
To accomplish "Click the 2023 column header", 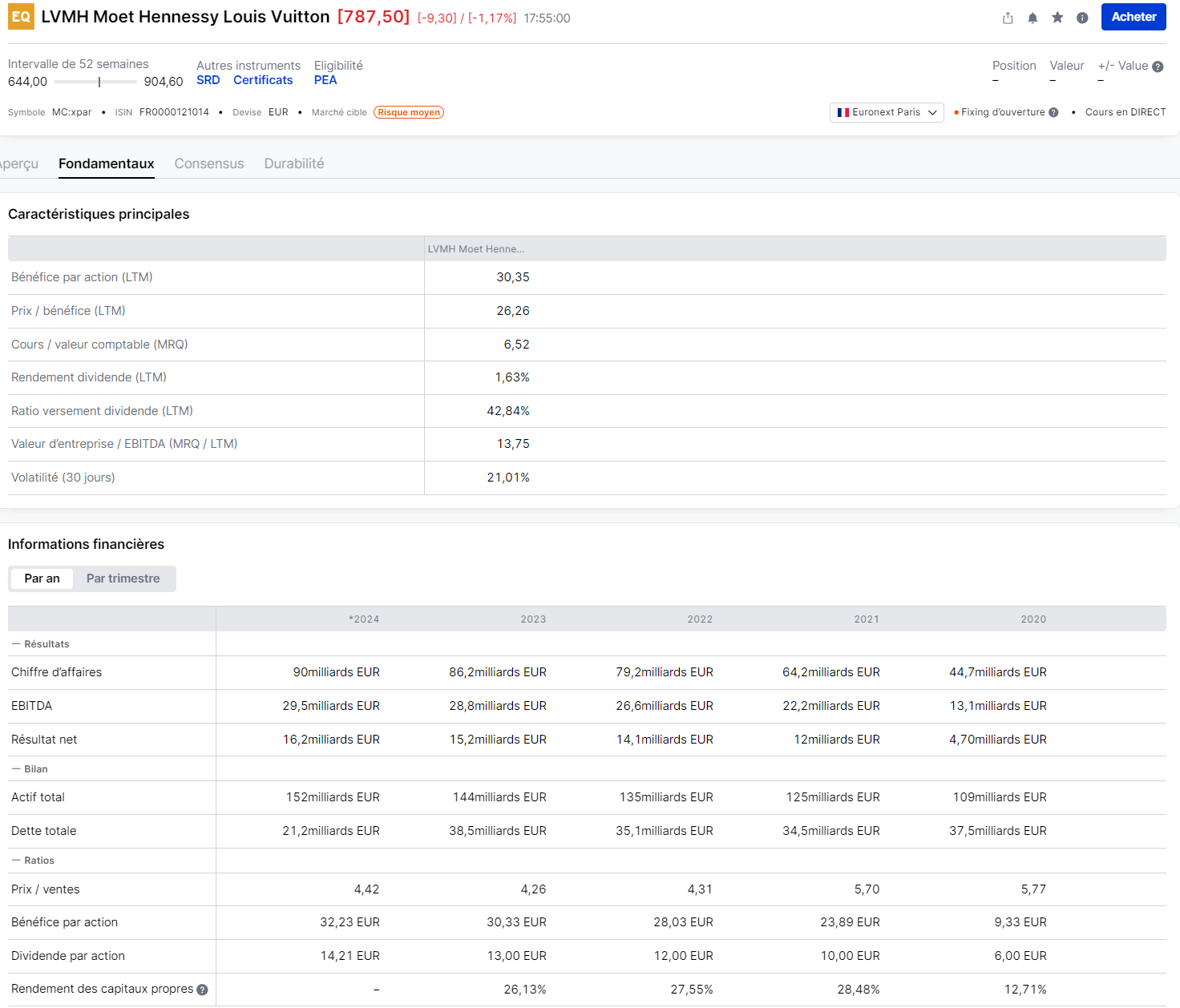I will point(533,619).
